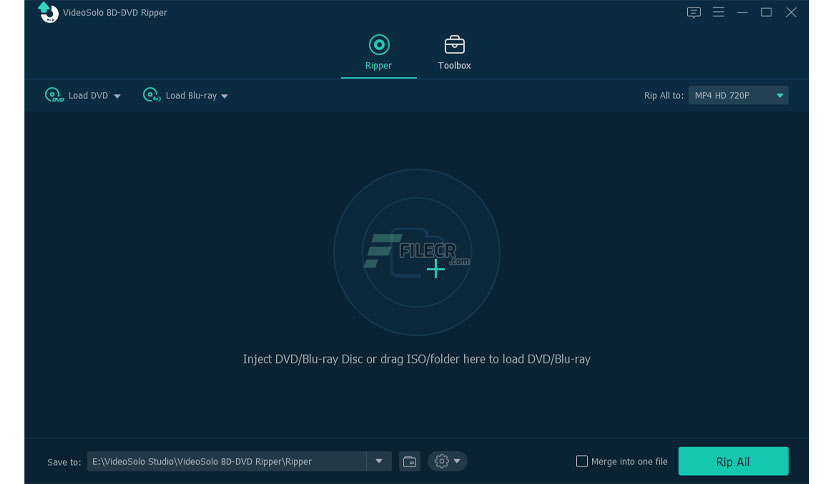Click the Load DVD disc icon
The image size is (836, 484).
click(x=54, y=95)
